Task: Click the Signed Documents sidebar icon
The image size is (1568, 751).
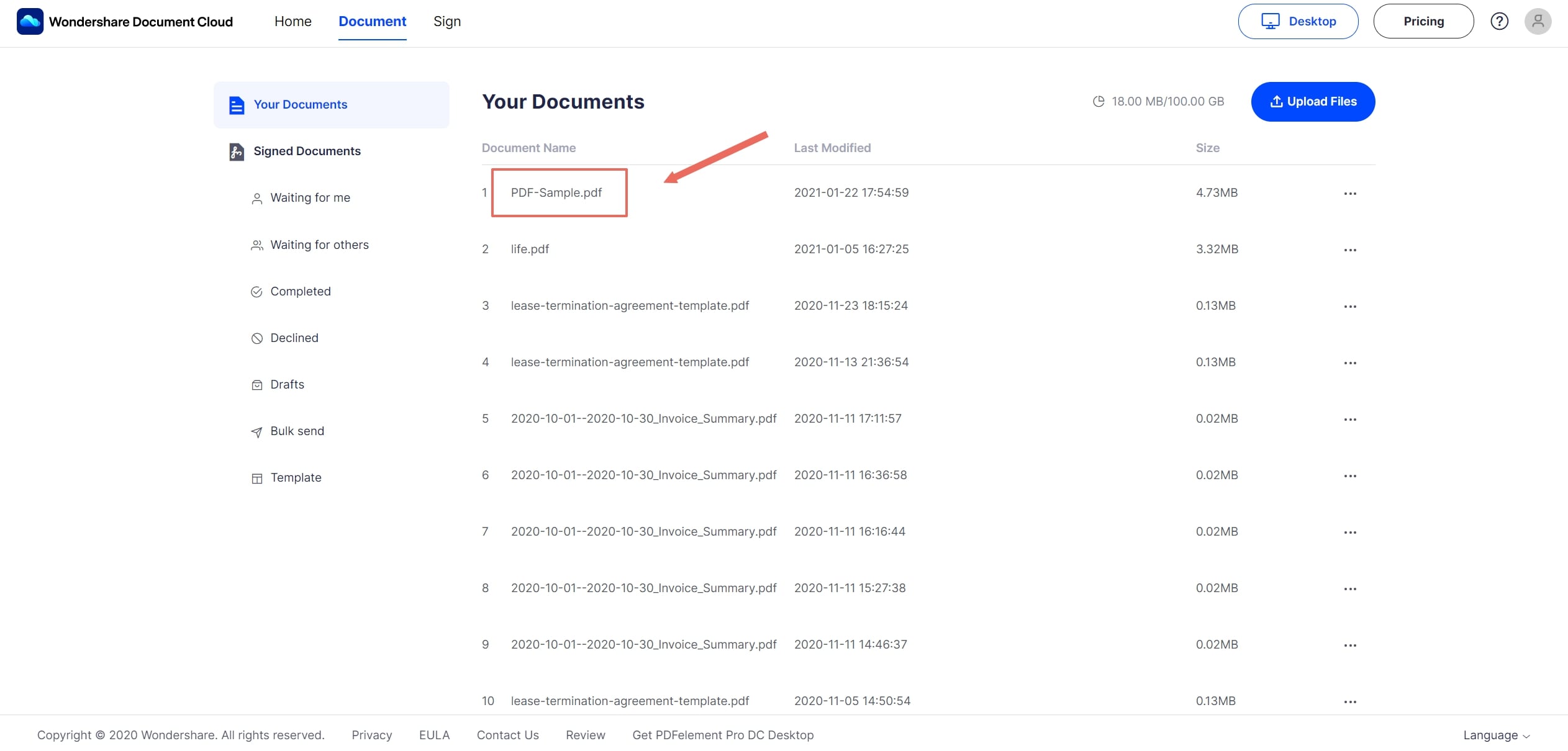Action: 237,151
